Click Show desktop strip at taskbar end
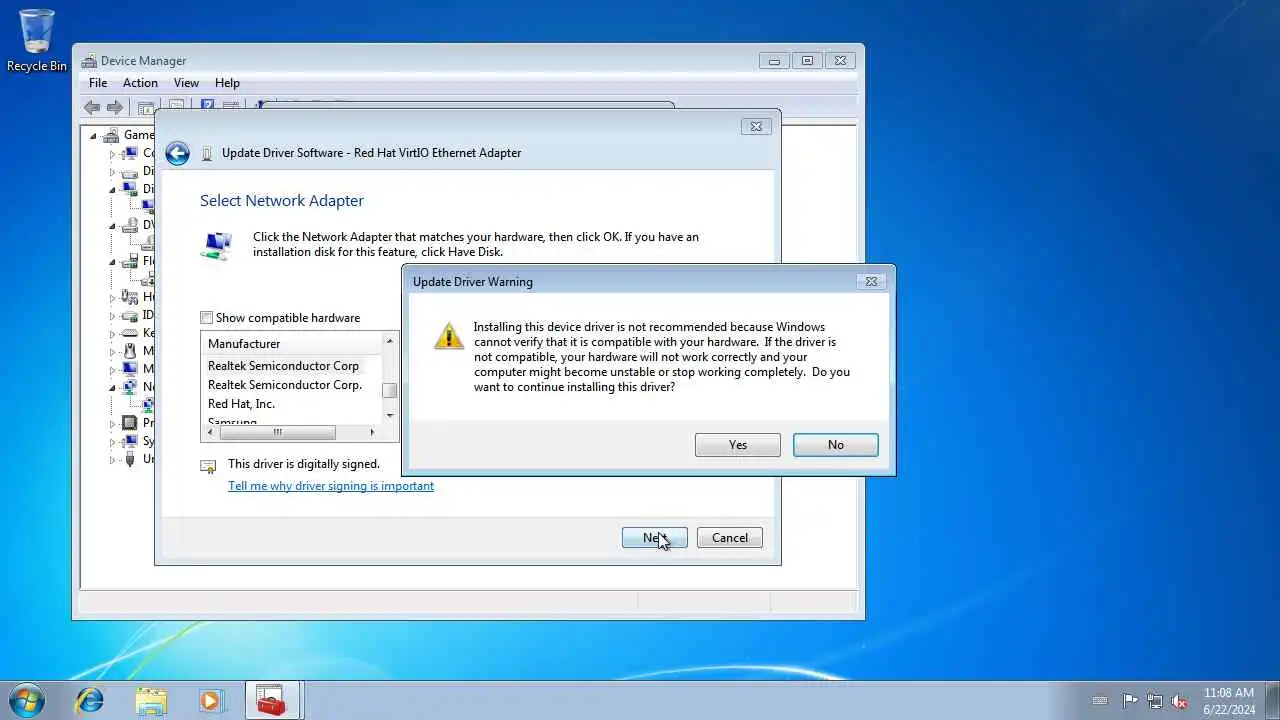 (1272, 700)
